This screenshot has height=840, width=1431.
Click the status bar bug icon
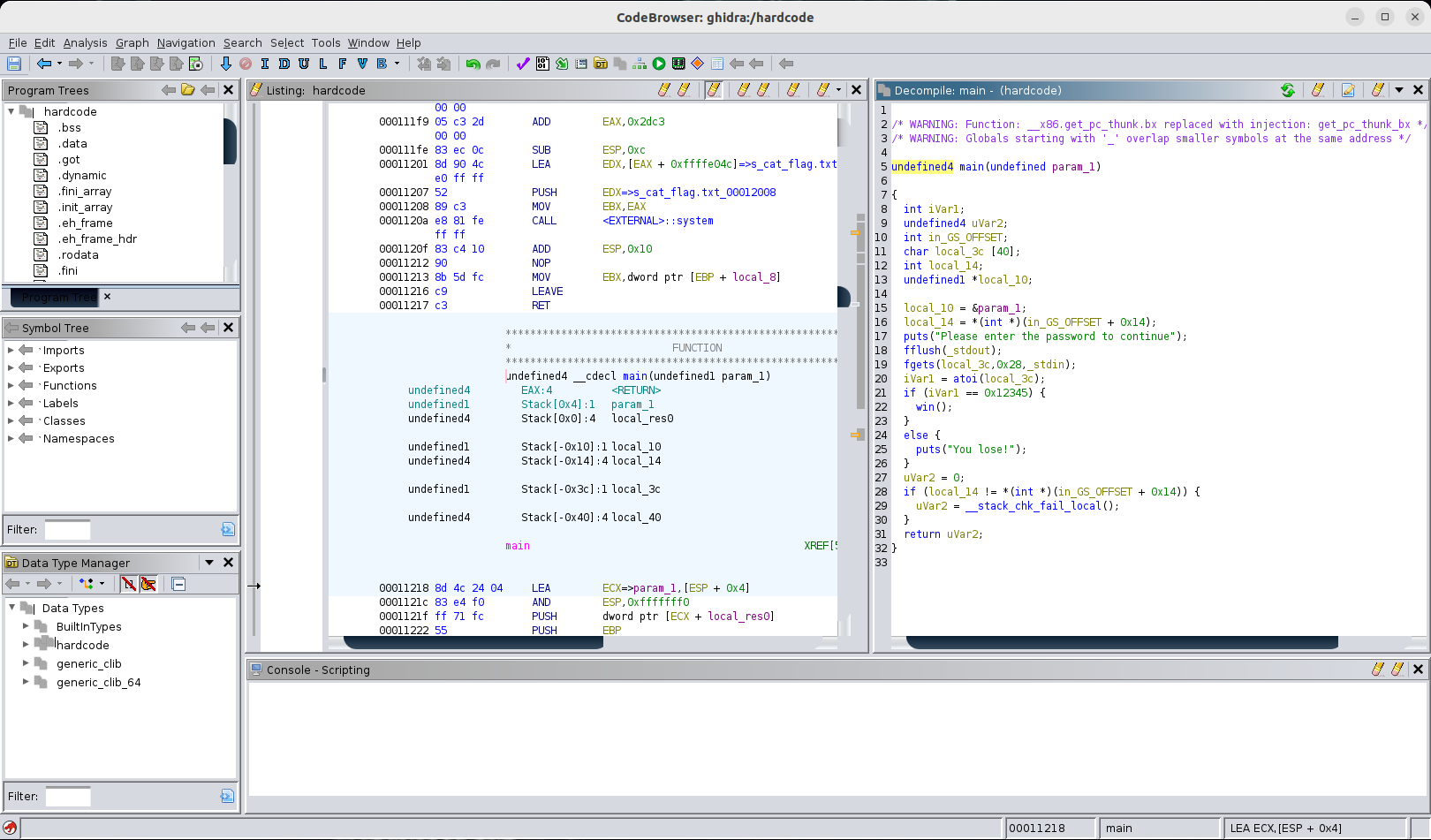10,829
